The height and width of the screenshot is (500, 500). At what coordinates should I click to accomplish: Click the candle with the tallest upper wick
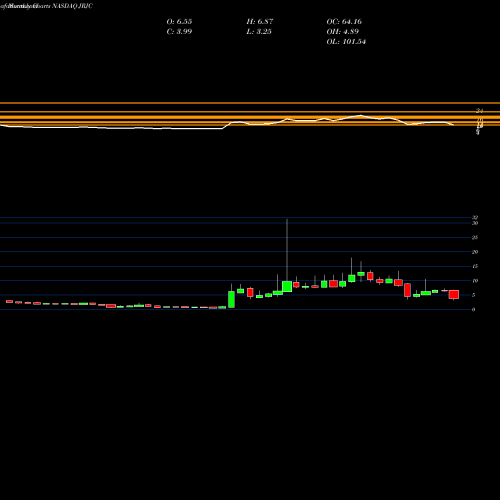coord(287,286)
